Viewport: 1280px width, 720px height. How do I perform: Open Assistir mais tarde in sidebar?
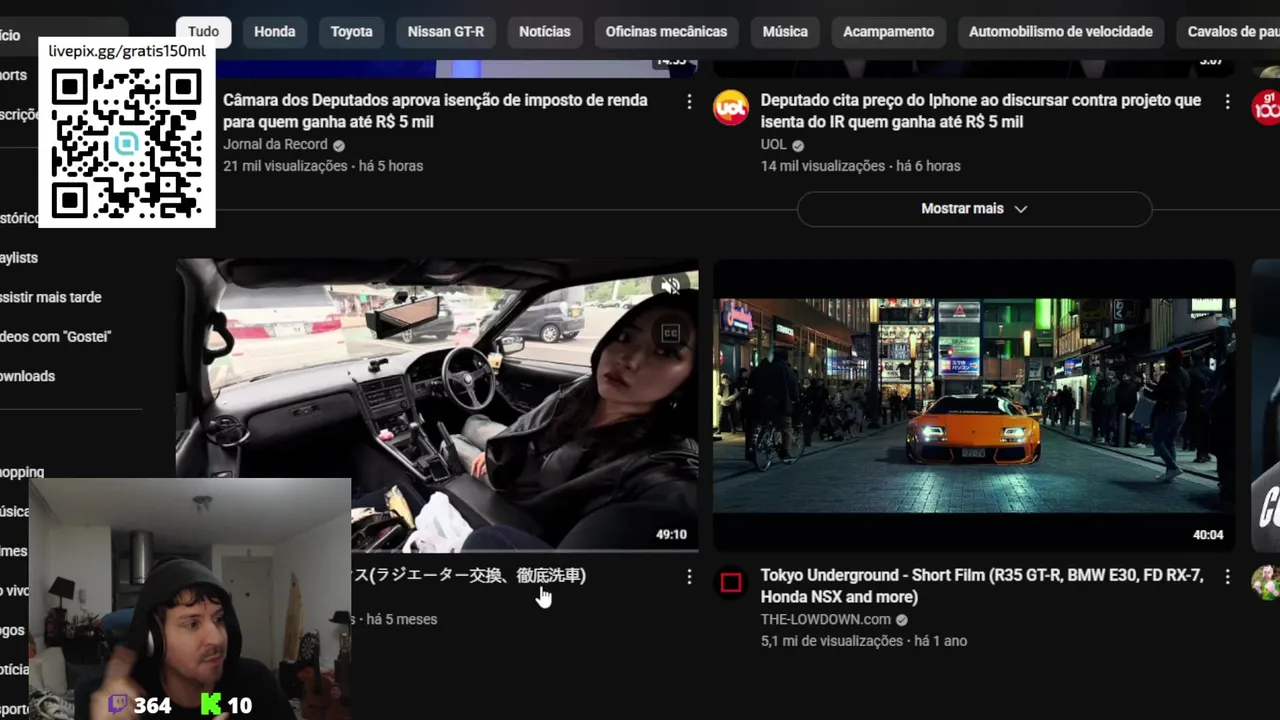click(x=50, y=297)
